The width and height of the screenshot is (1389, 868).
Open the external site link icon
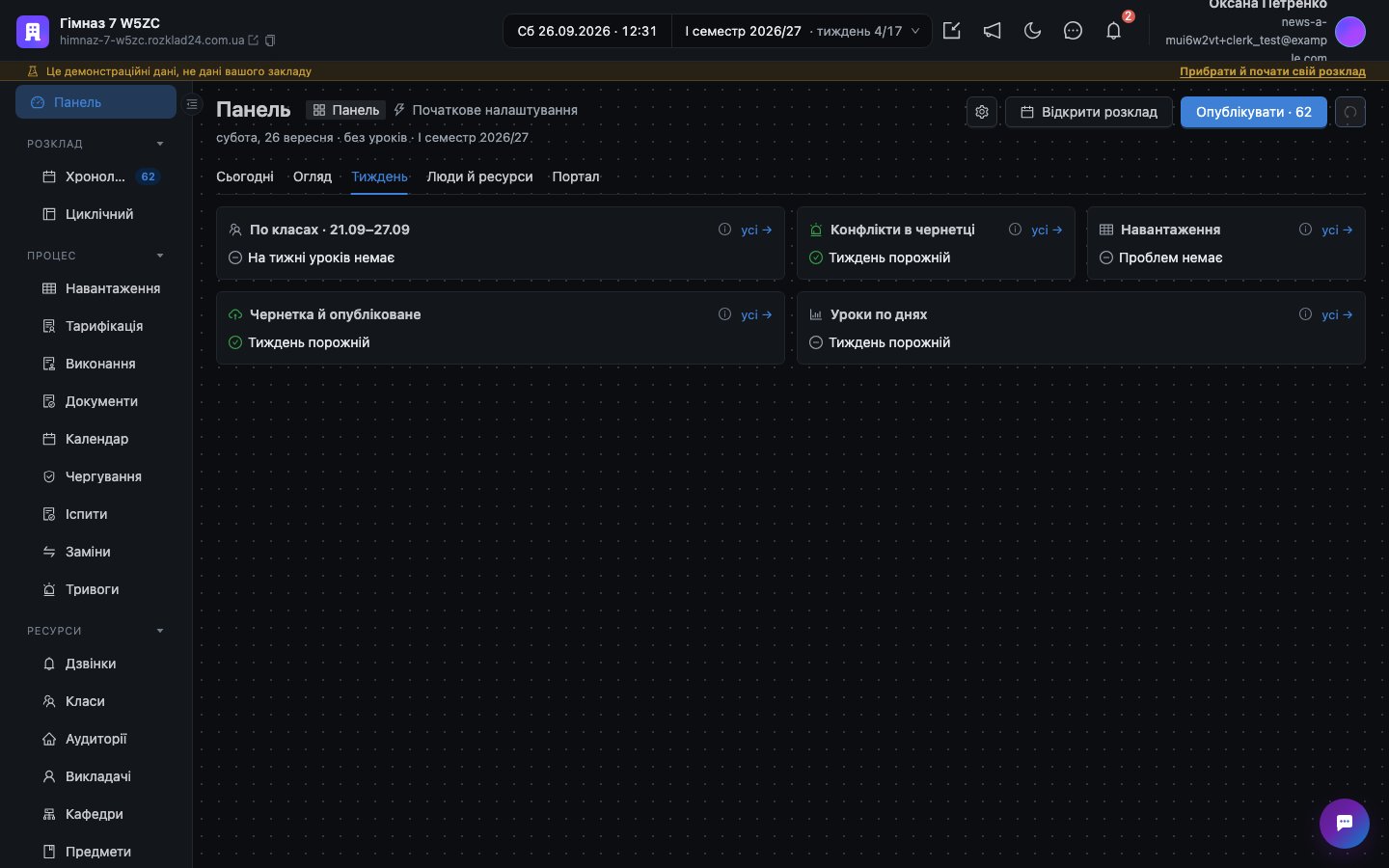(254, 41)
